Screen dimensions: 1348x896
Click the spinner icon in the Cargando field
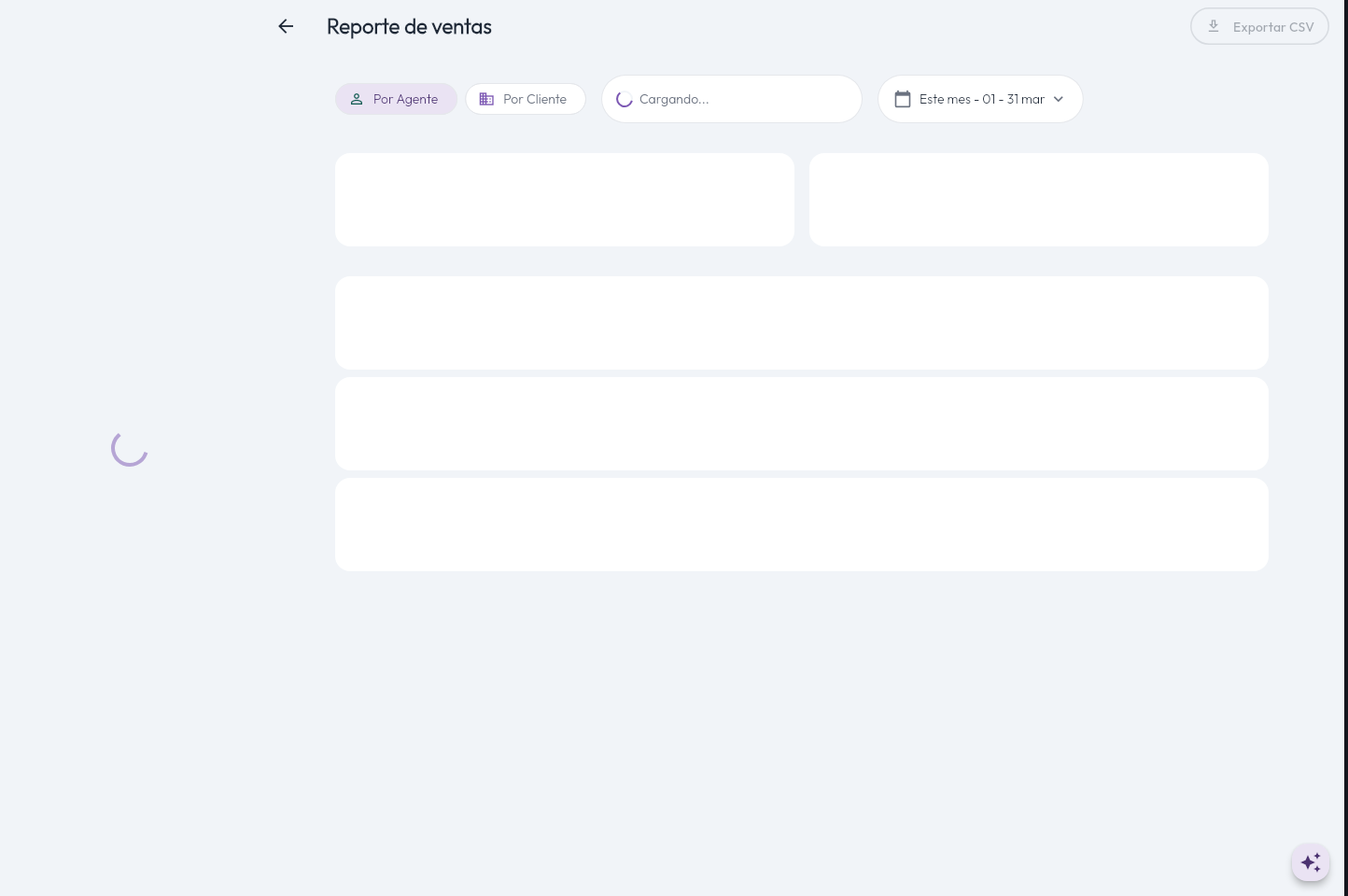[625, 100]
